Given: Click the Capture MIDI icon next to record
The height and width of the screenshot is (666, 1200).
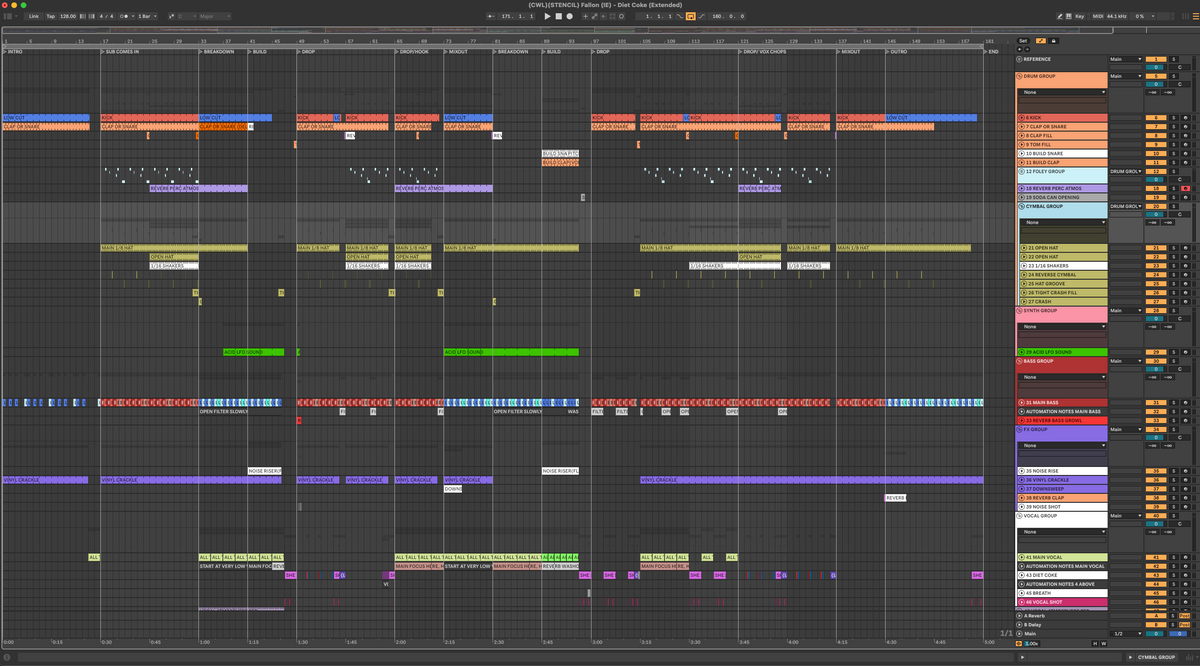Looking at the screenshot, I should [x=611, y=16].
